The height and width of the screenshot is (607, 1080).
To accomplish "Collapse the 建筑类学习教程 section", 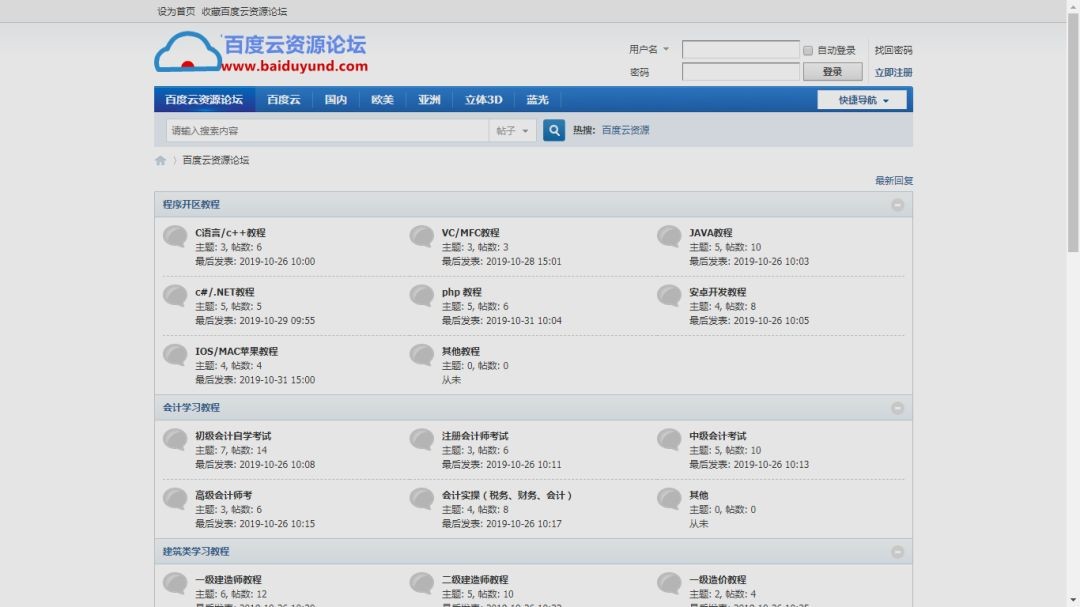I will [897, 552].
